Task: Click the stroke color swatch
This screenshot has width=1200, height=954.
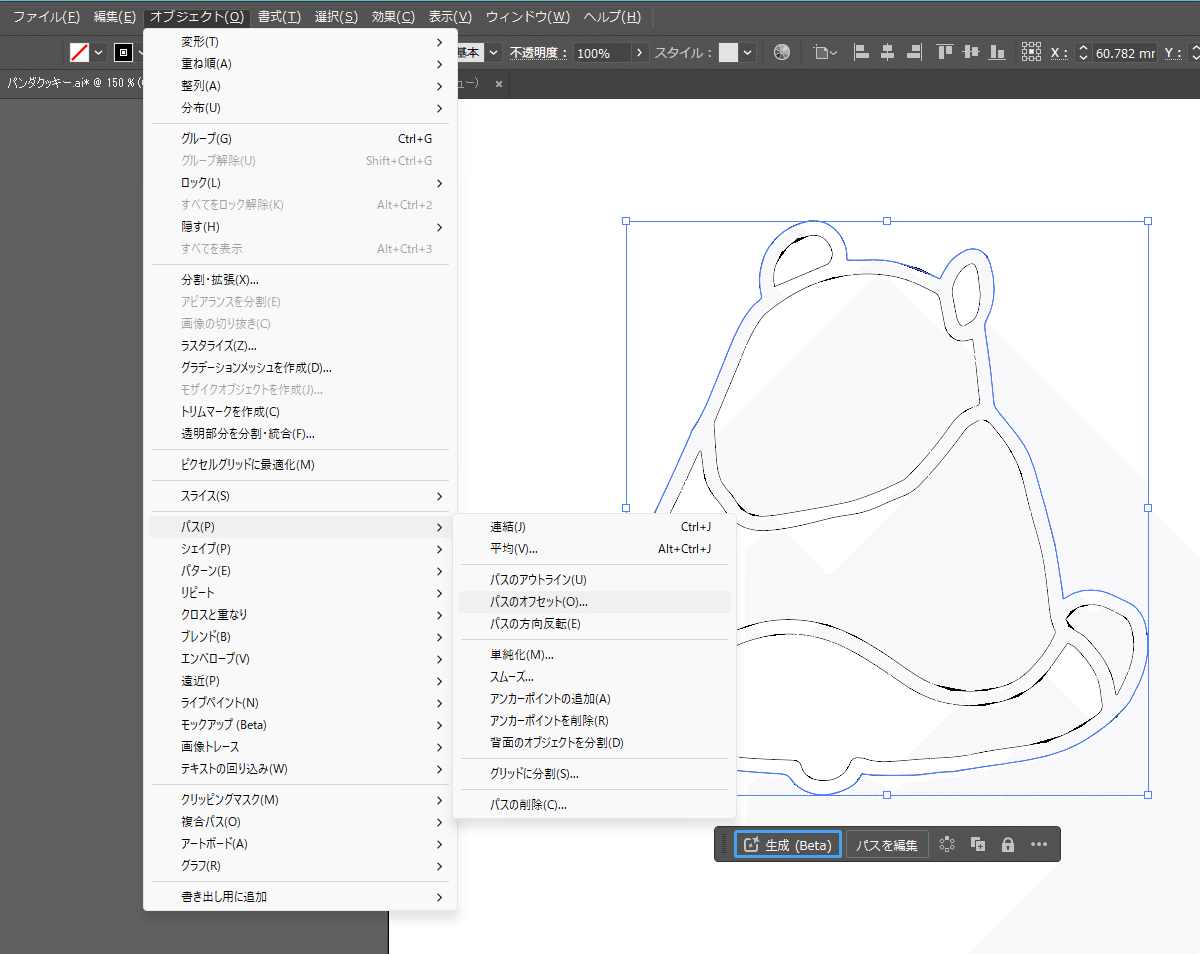Action: (124, 52)
